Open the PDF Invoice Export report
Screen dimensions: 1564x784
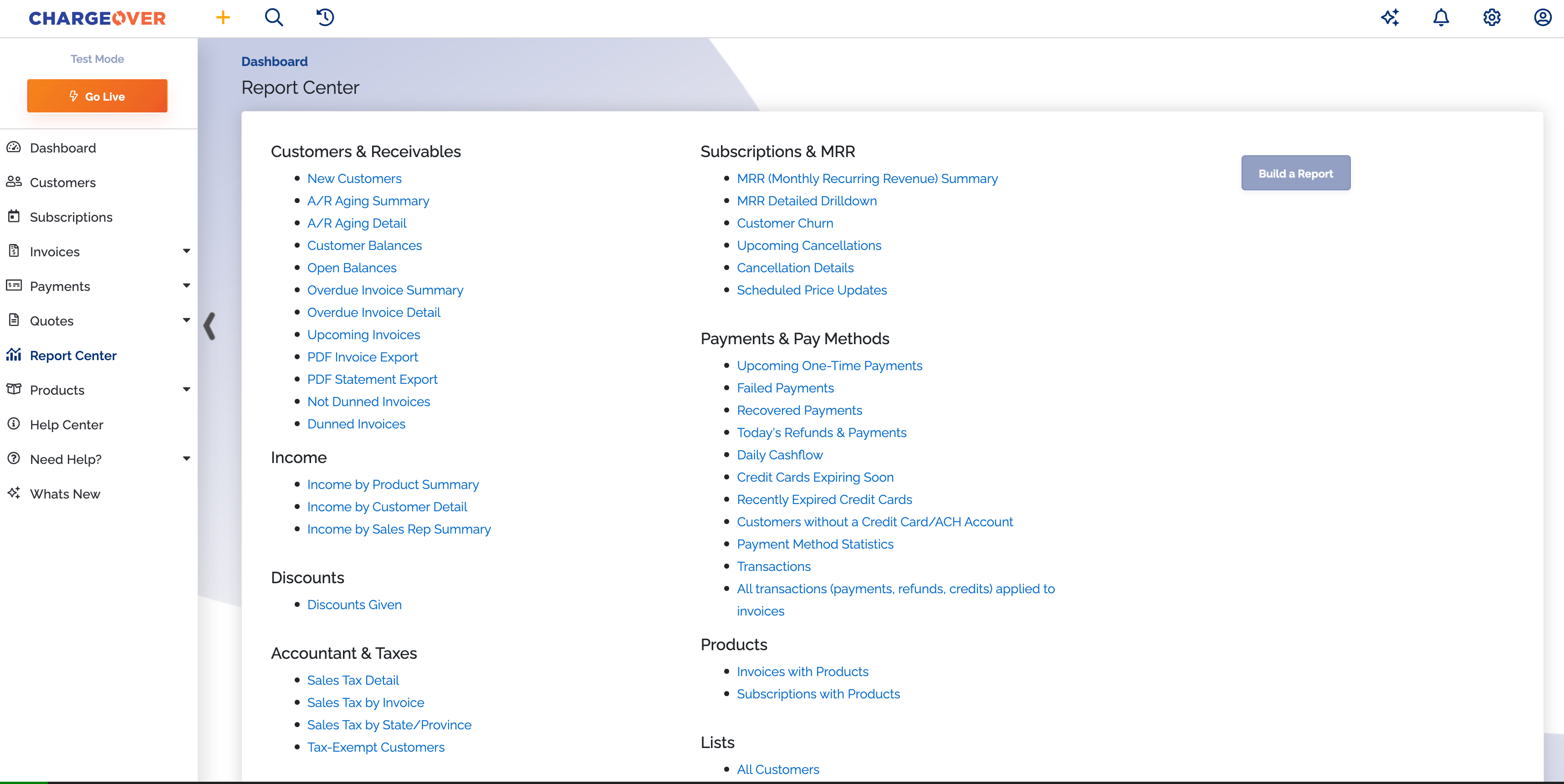pos(363,357)
